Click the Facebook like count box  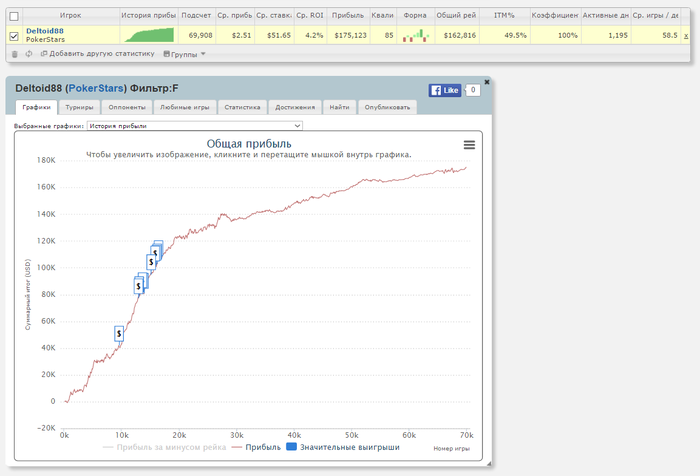[x=473, y=90]
